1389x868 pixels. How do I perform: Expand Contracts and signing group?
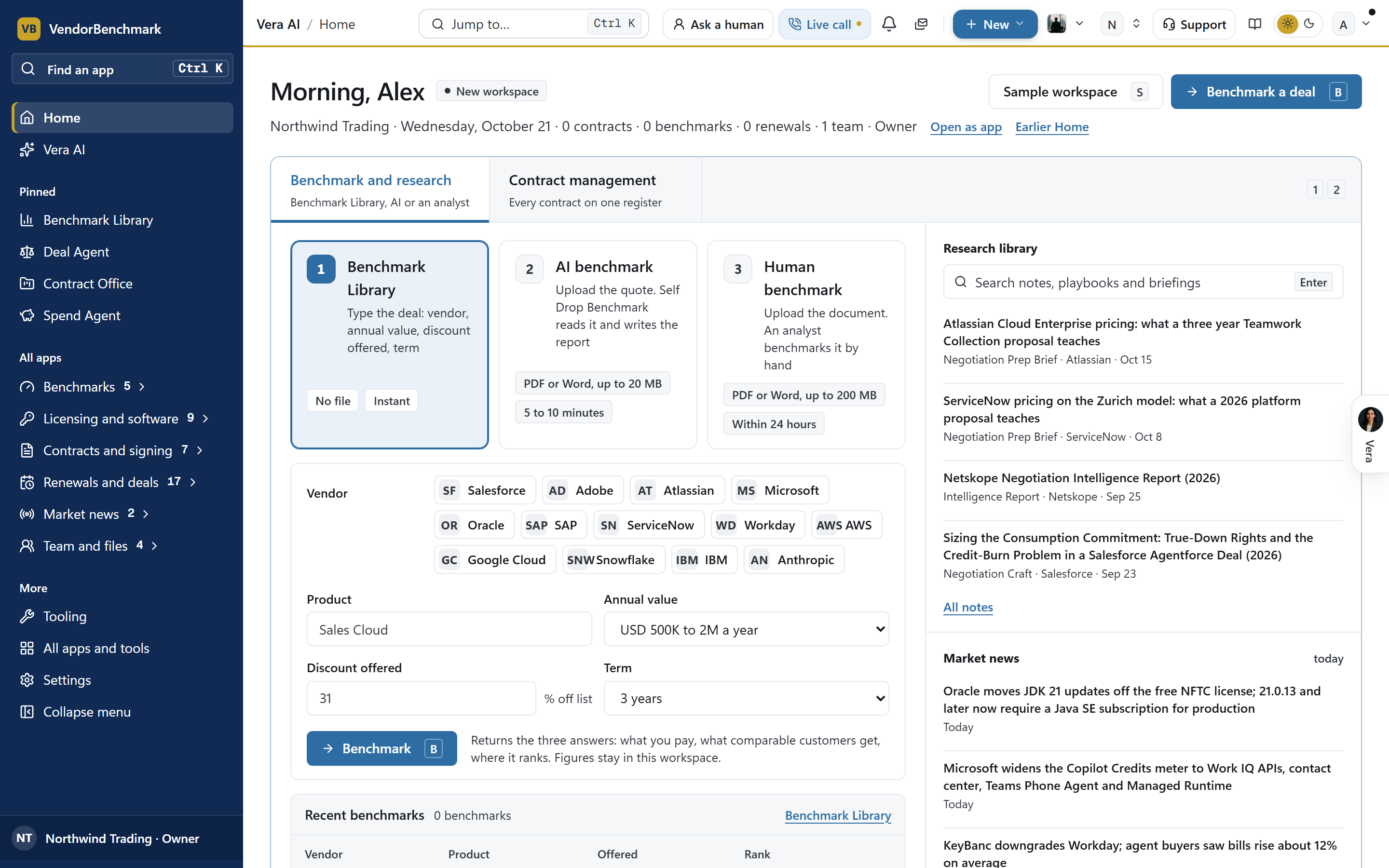(x=122, y=450)
